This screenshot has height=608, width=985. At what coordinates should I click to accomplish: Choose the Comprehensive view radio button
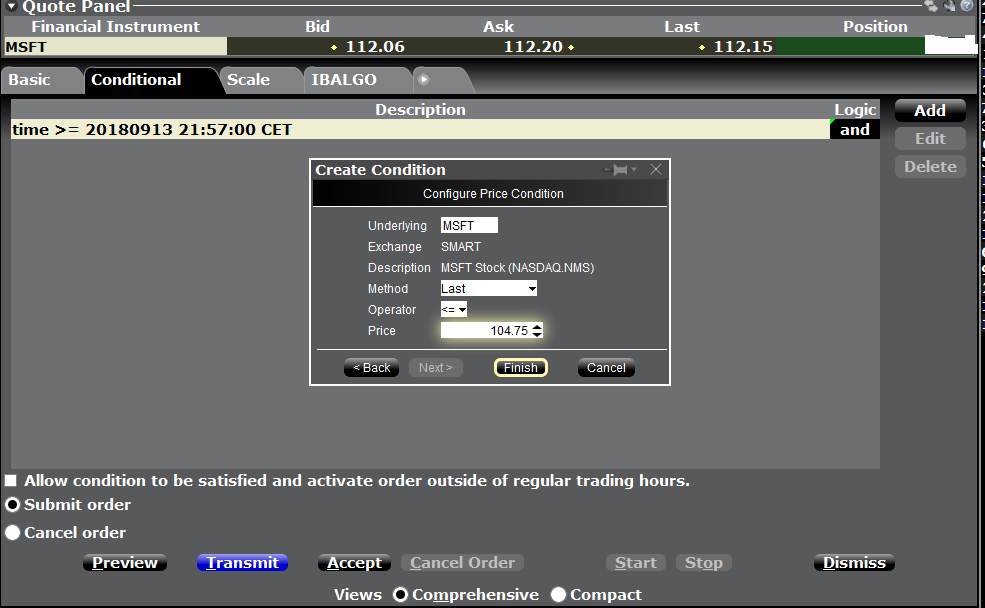click(x=400, y=595)
